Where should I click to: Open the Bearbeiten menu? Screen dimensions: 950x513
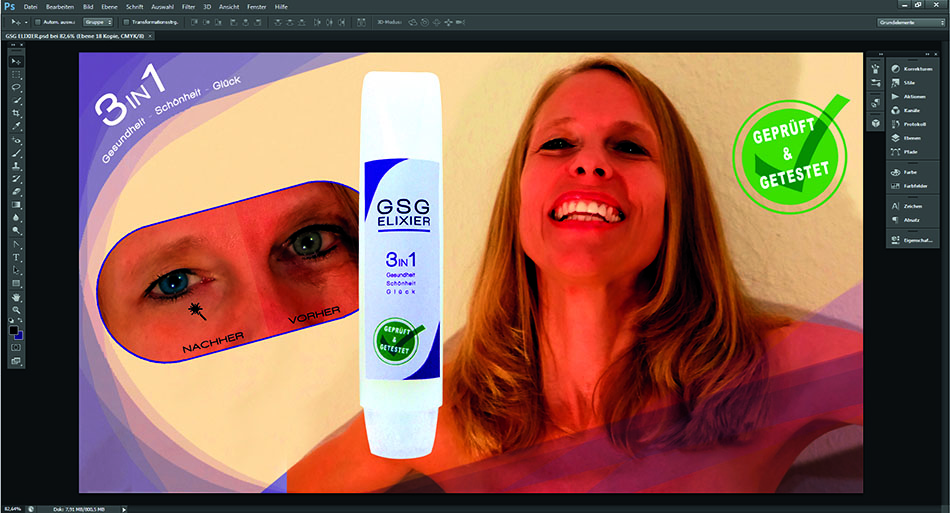[60, 7]
